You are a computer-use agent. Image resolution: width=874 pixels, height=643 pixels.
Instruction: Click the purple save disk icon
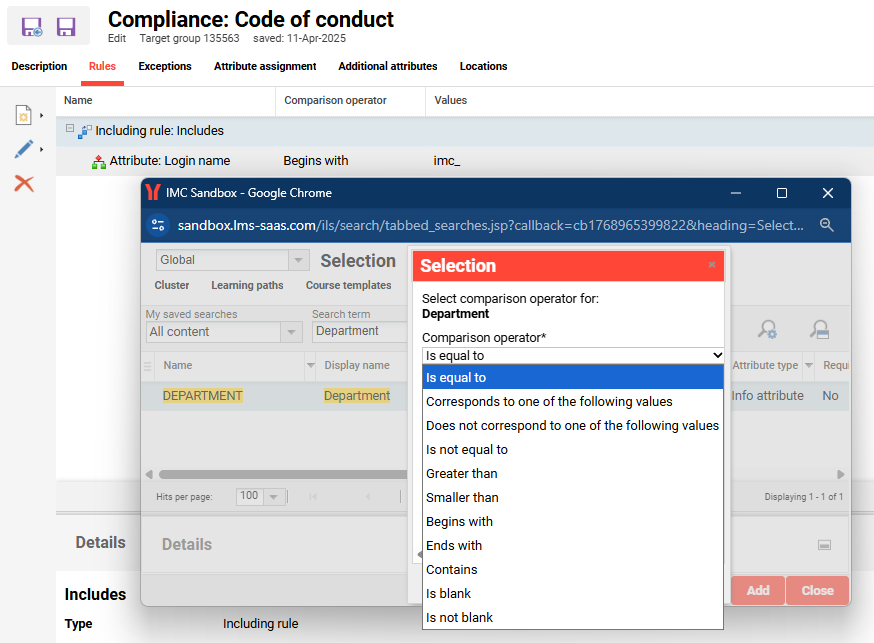66,27
